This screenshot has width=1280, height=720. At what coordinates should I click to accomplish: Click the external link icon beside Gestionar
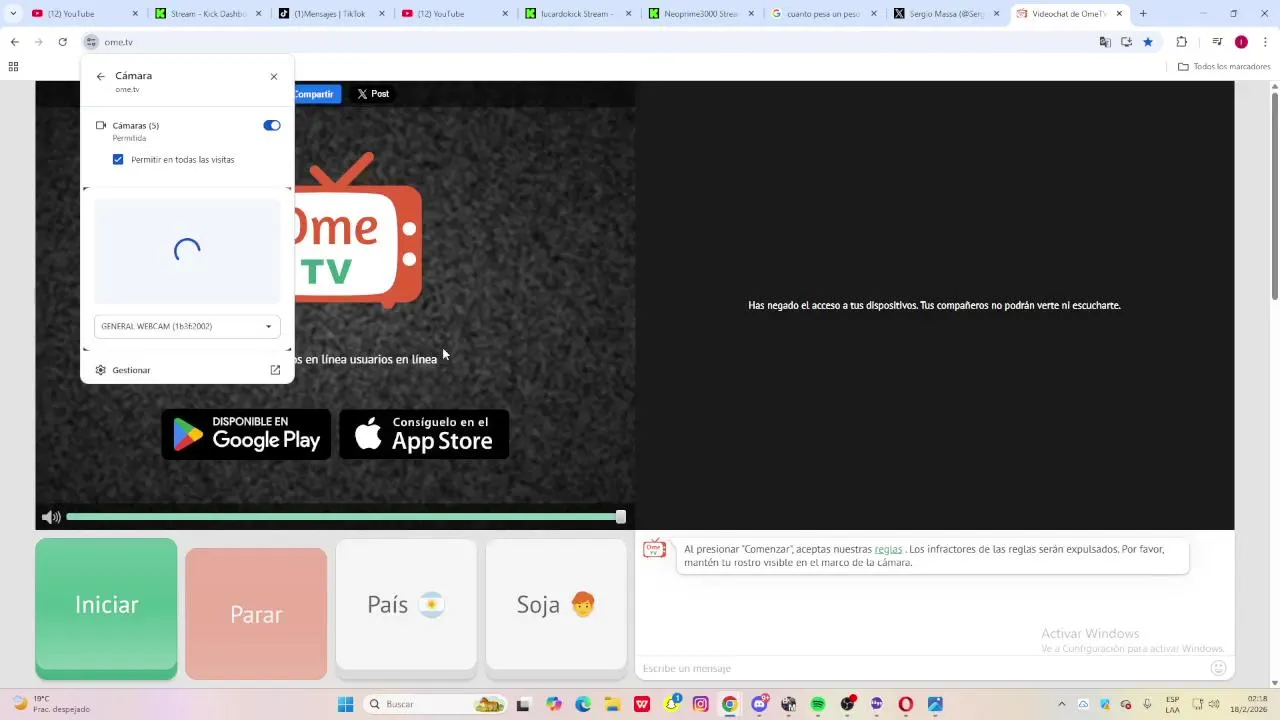coord(275,370)
